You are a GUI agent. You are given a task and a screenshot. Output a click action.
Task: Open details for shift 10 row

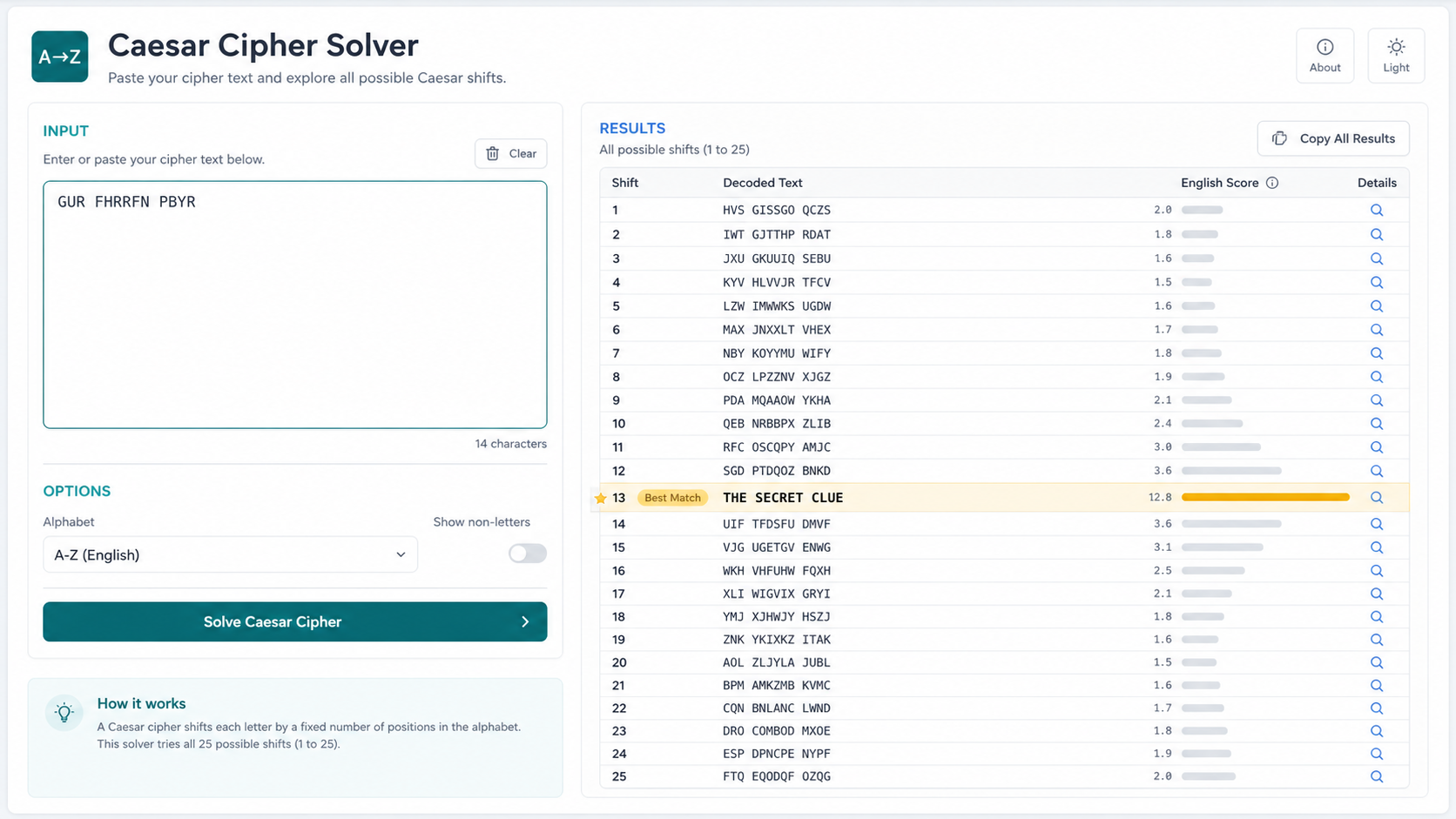(1377, 424)
